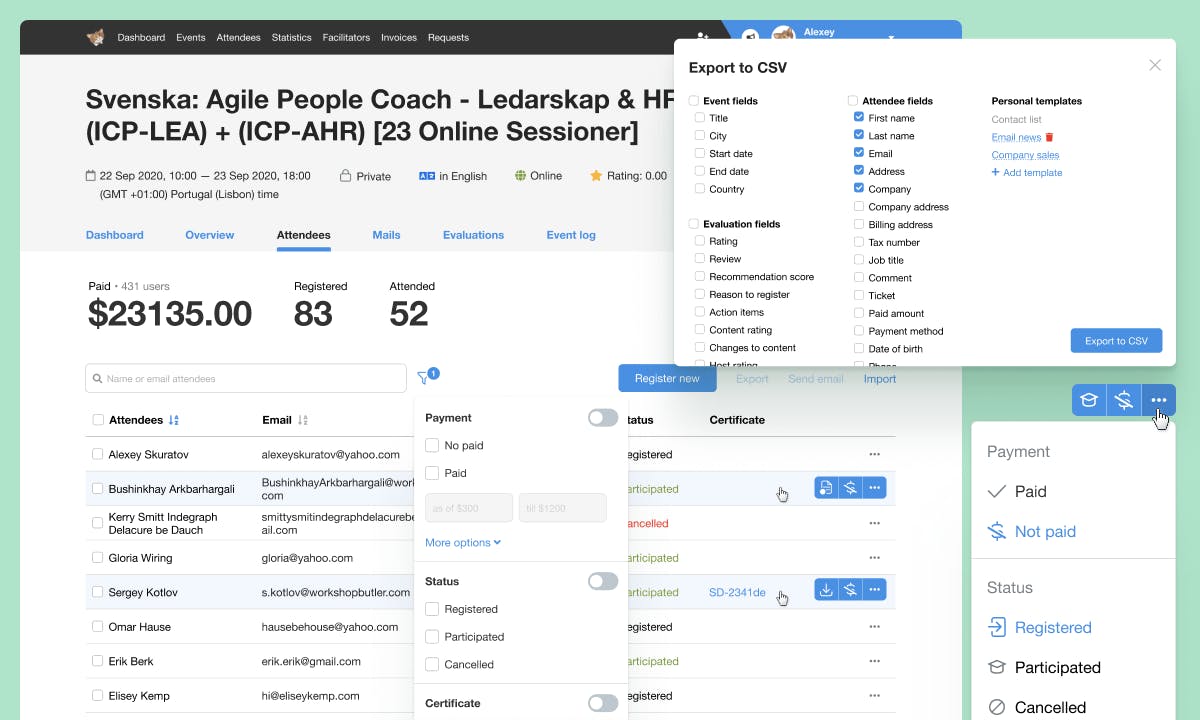Click the lock icon beside Private

pyautogui.click(x=345, y=176)
